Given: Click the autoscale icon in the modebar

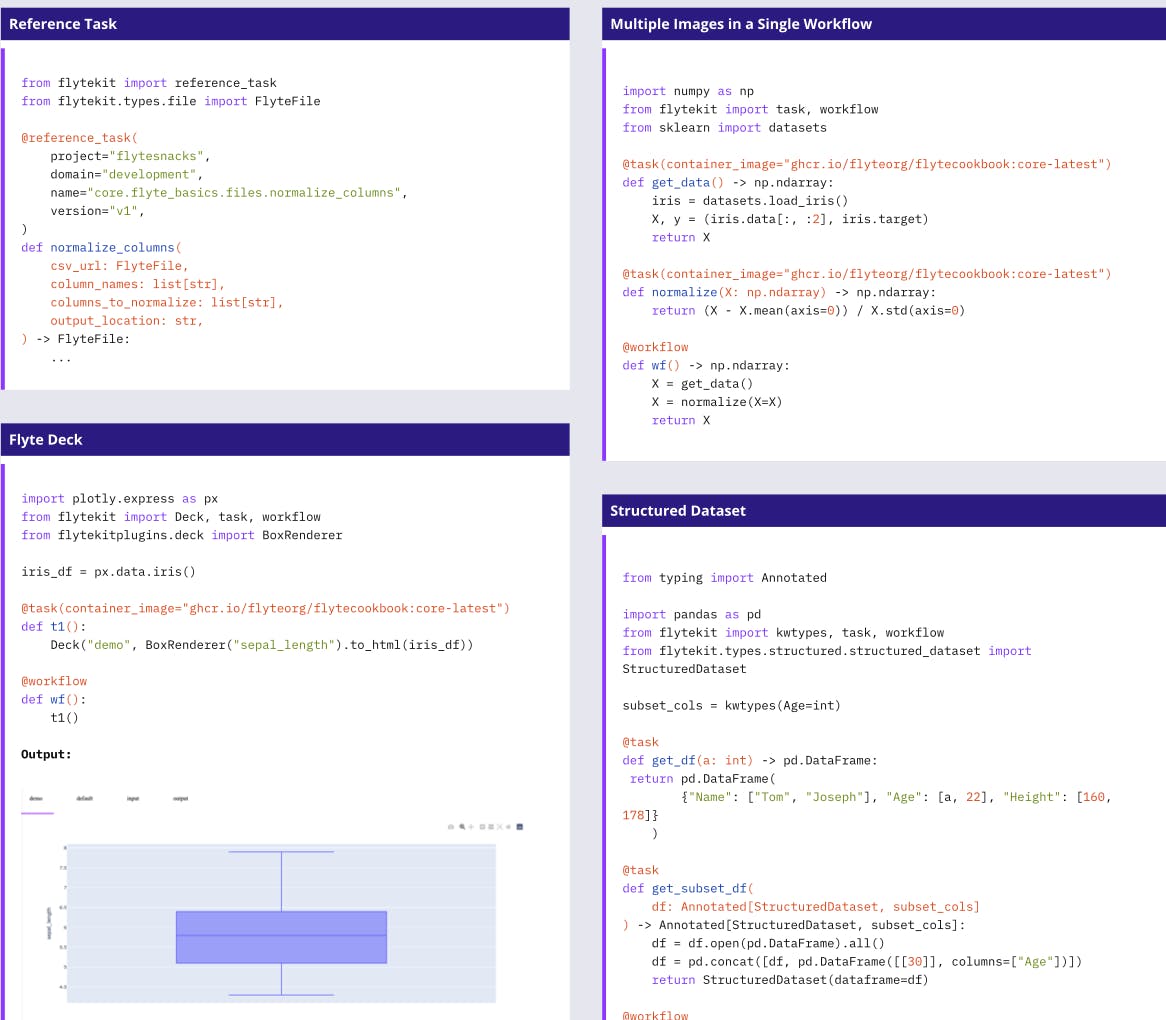Looking at the screenshot, I should 500,826.
